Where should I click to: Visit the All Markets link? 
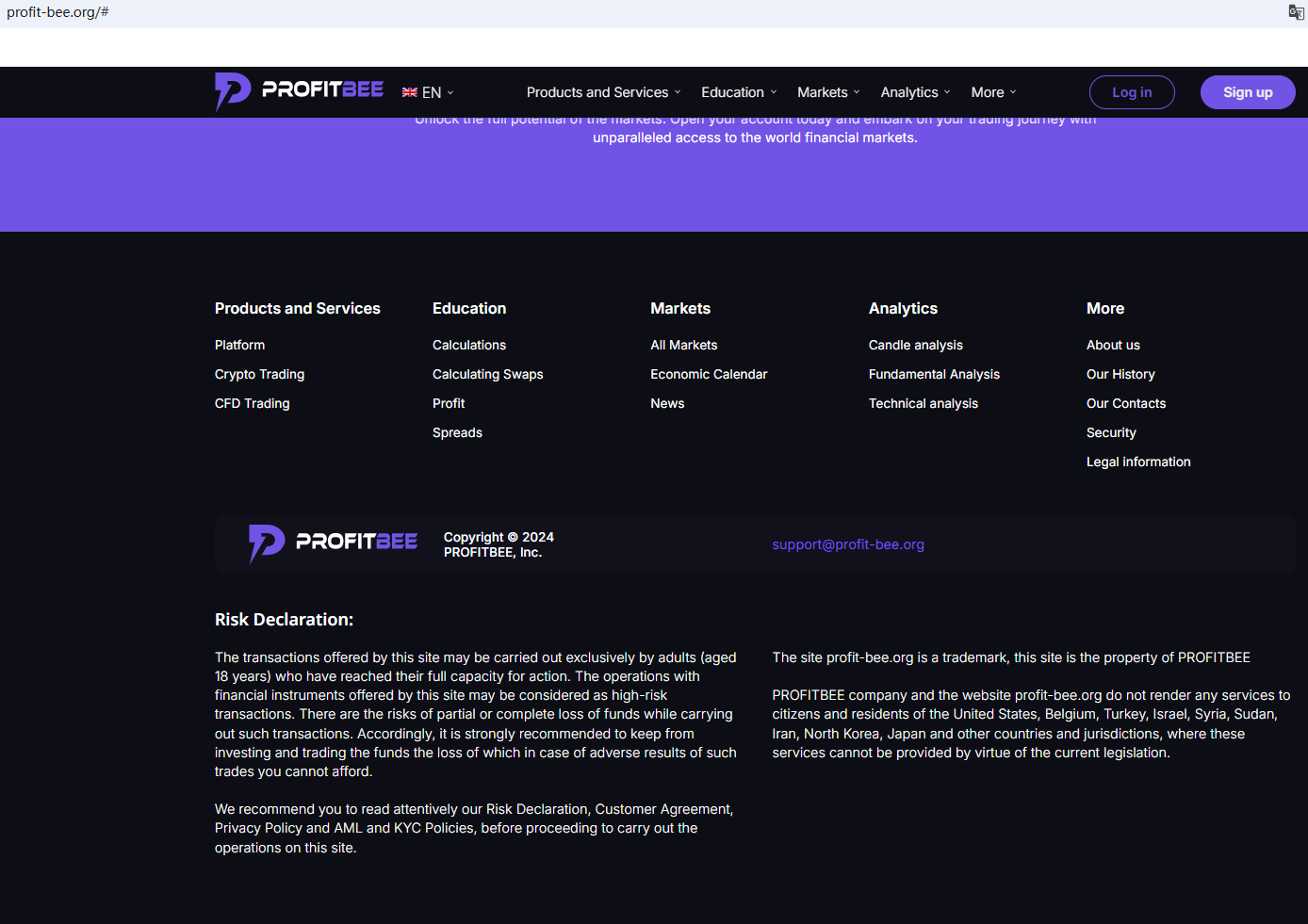point(683,345)
